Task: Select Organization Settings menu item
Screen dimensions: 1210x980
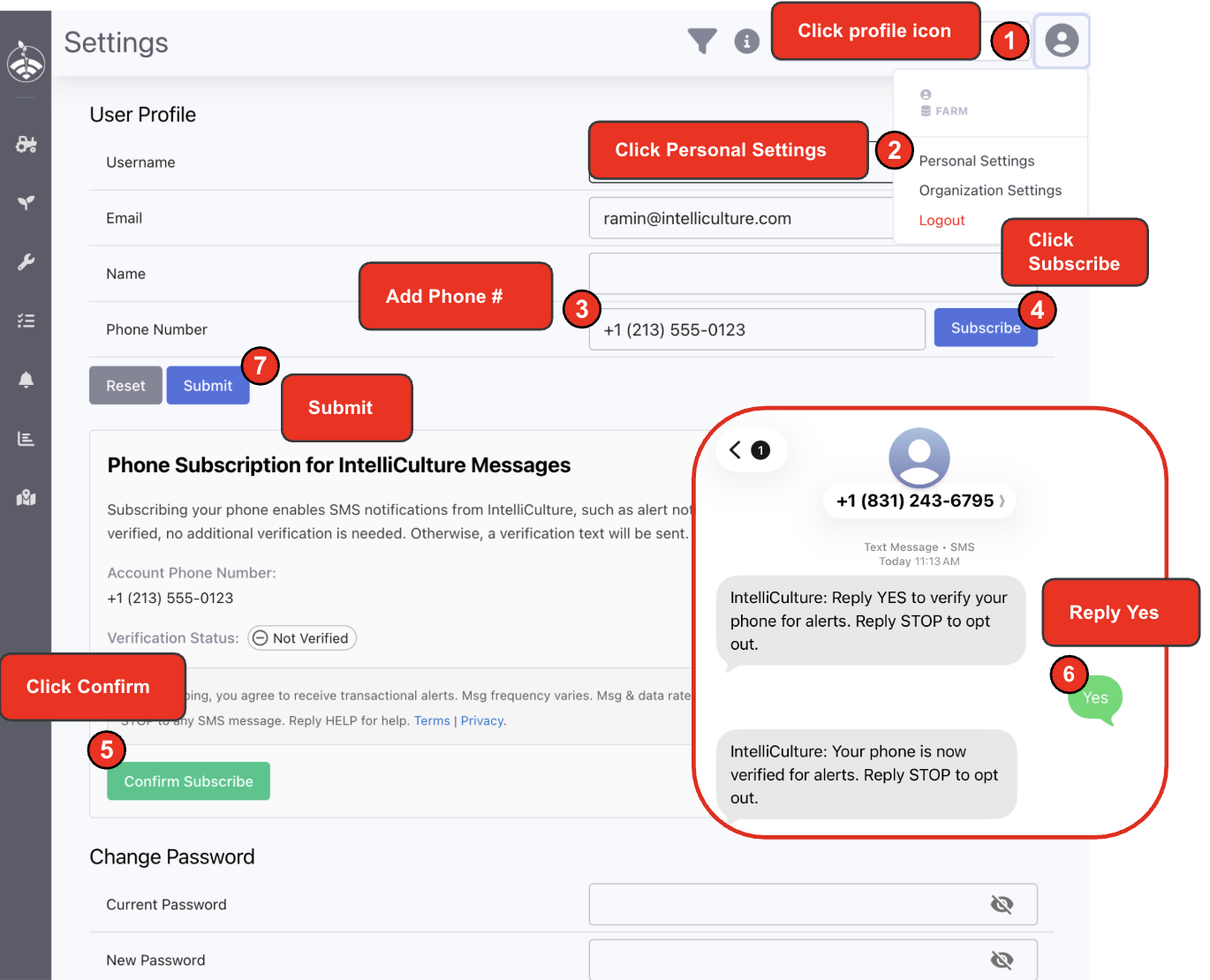Action: (x=989, y=191)
